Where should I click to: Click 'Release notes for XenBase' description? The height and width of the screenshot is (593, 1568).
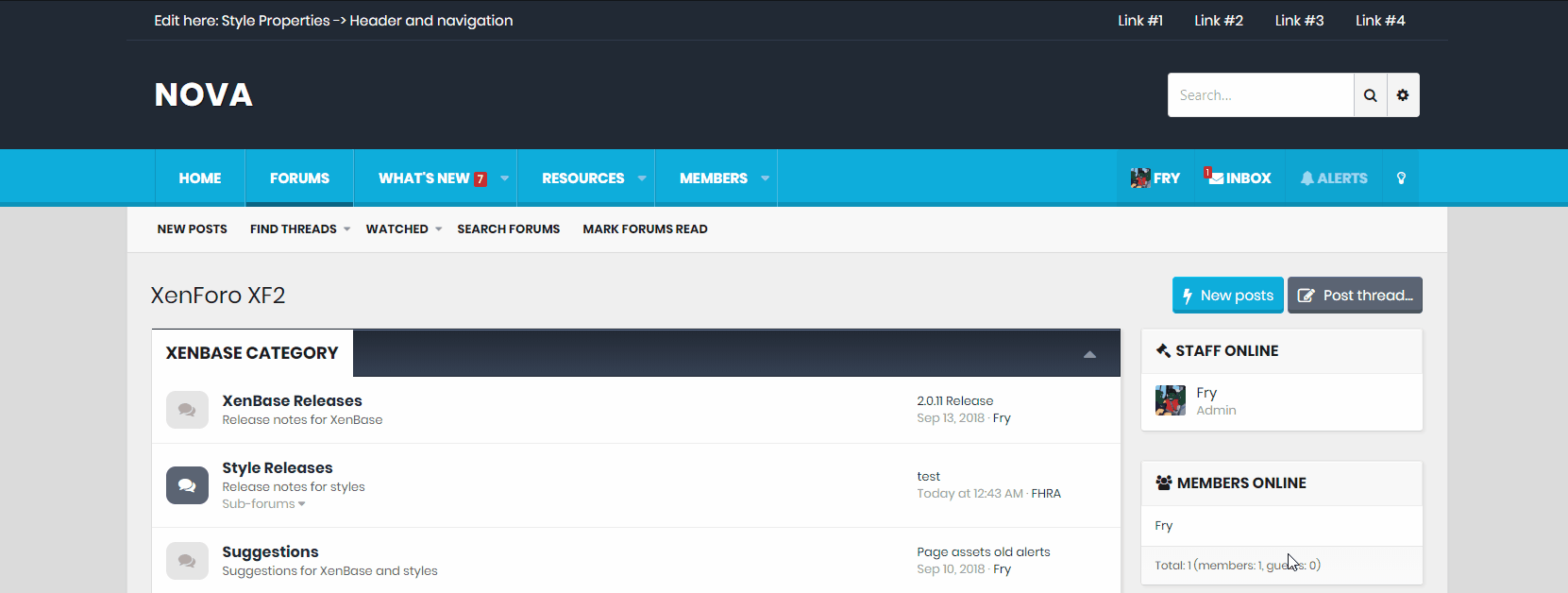[302, 419]
